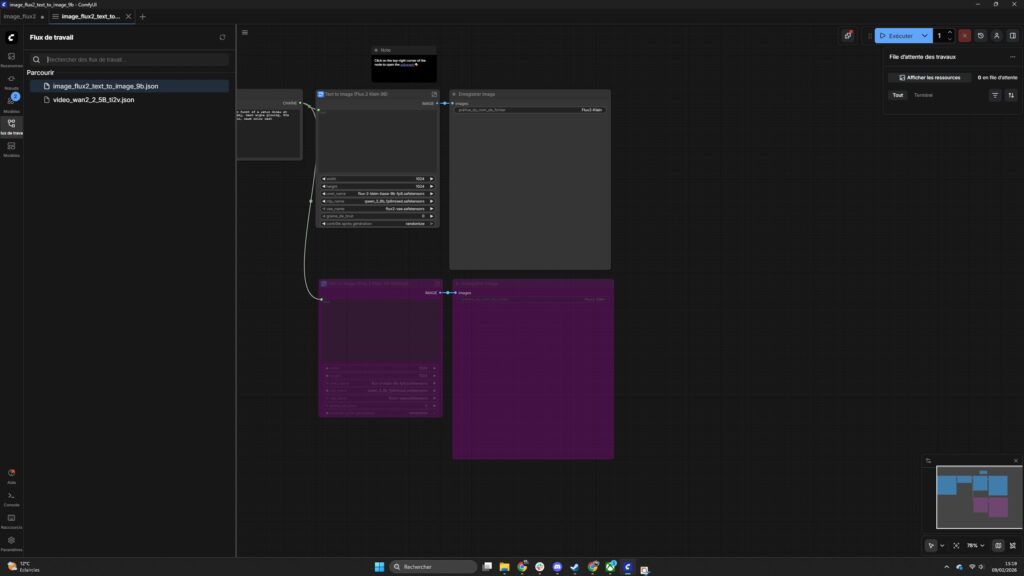Viewport: 1024px width, 576px height.
Task: Toggle the right side panel layout icon
Action: [x=1012, y=36]
